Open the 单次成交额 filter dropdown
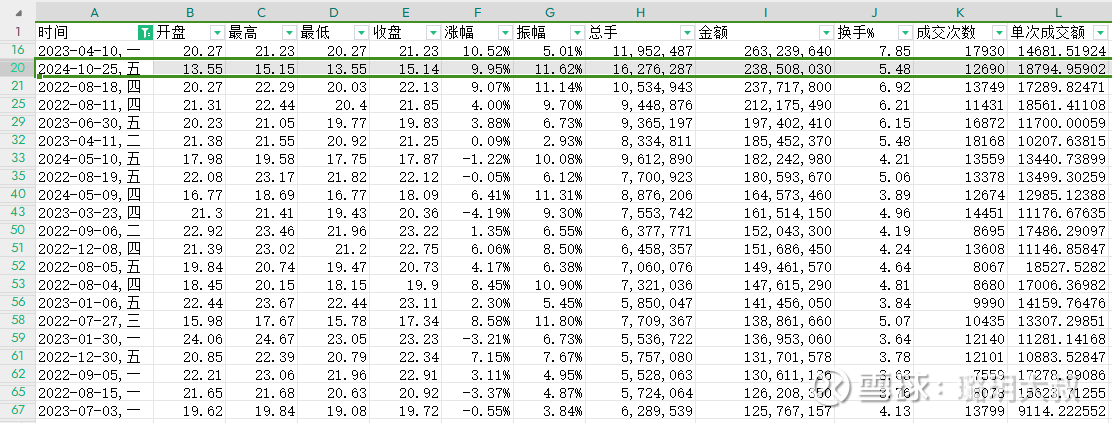 [x=1101, y=33]
